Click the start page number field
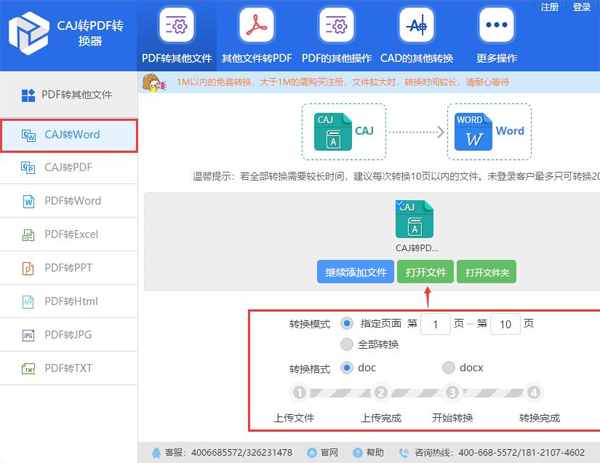The image size is (600, 463). coord(435,324)
